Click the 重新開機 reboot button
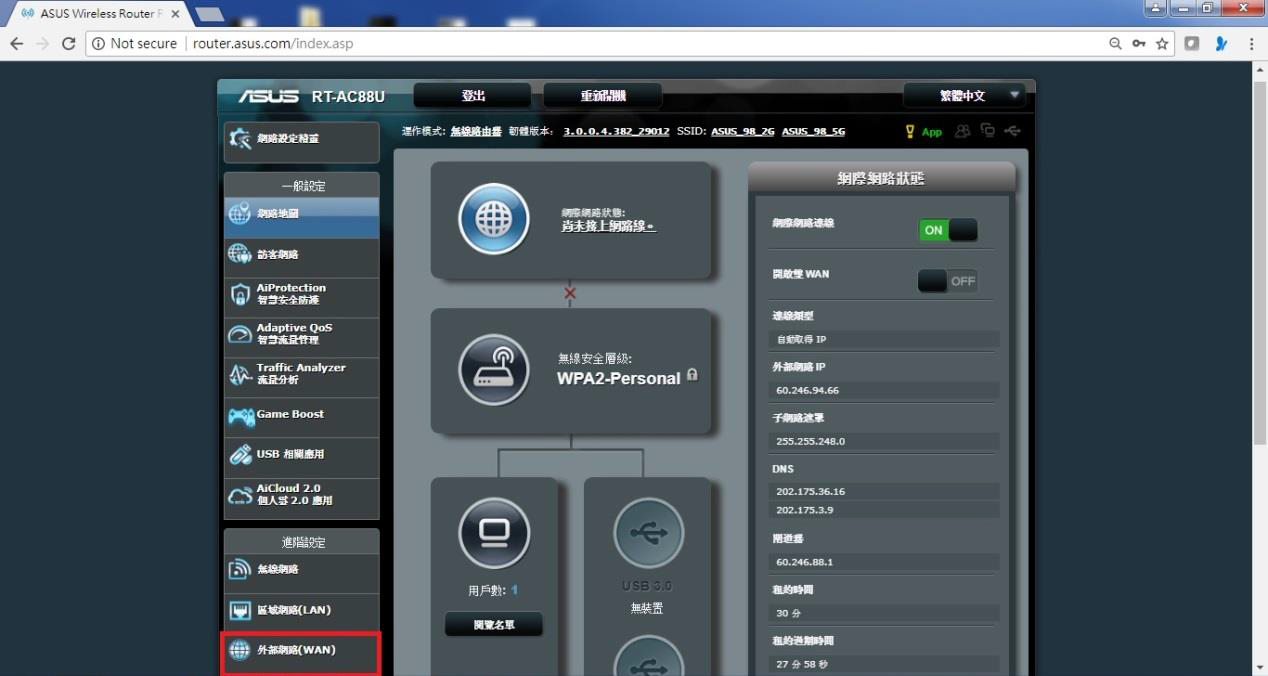Image resolution: width=1268 pixels, height=676 pixels. [x=603, y=96]
